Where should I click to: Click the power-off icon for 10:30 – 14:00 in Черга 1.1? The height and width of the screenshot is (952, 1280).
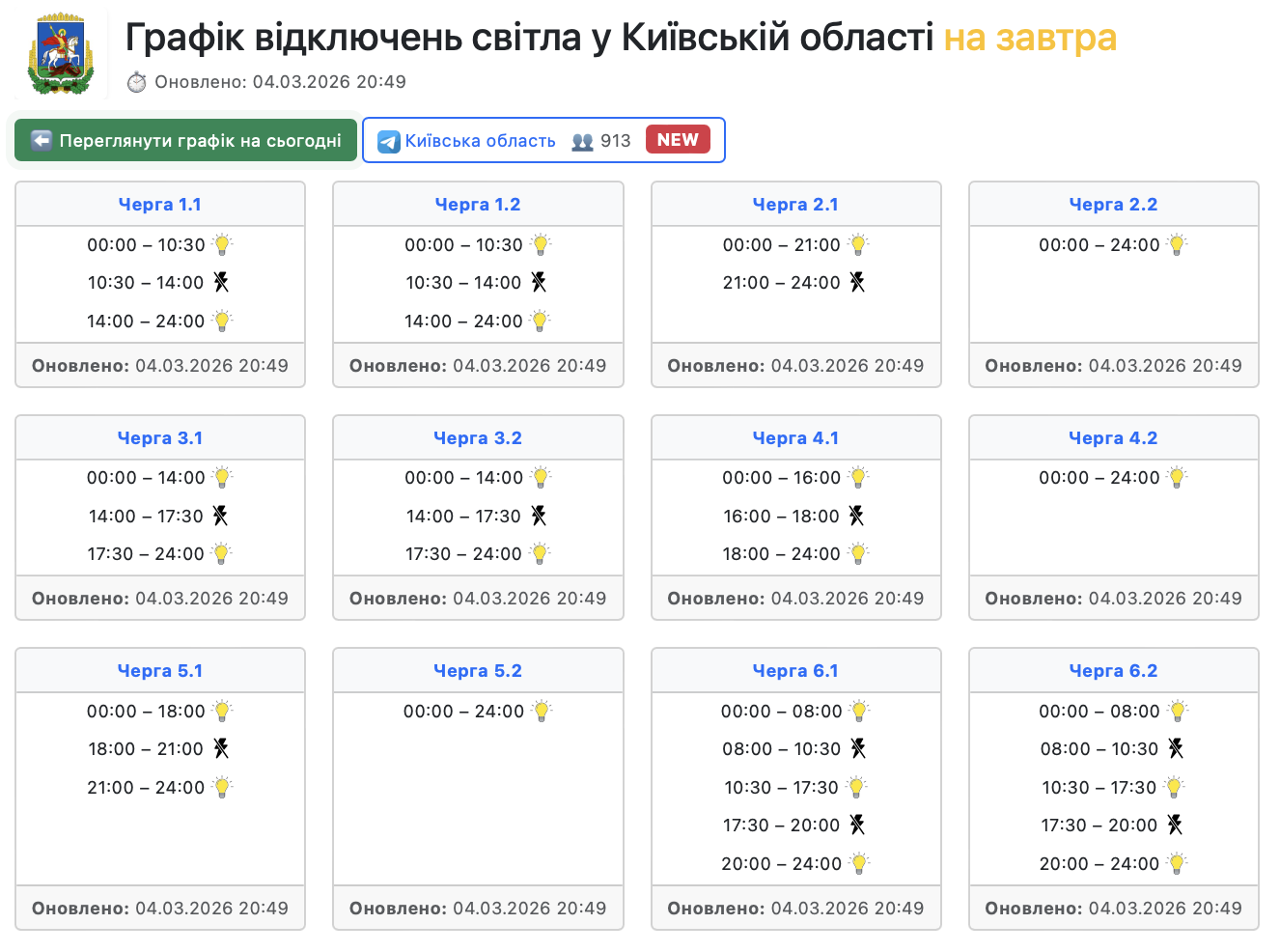pyautogui.click(x=221, y=282)
